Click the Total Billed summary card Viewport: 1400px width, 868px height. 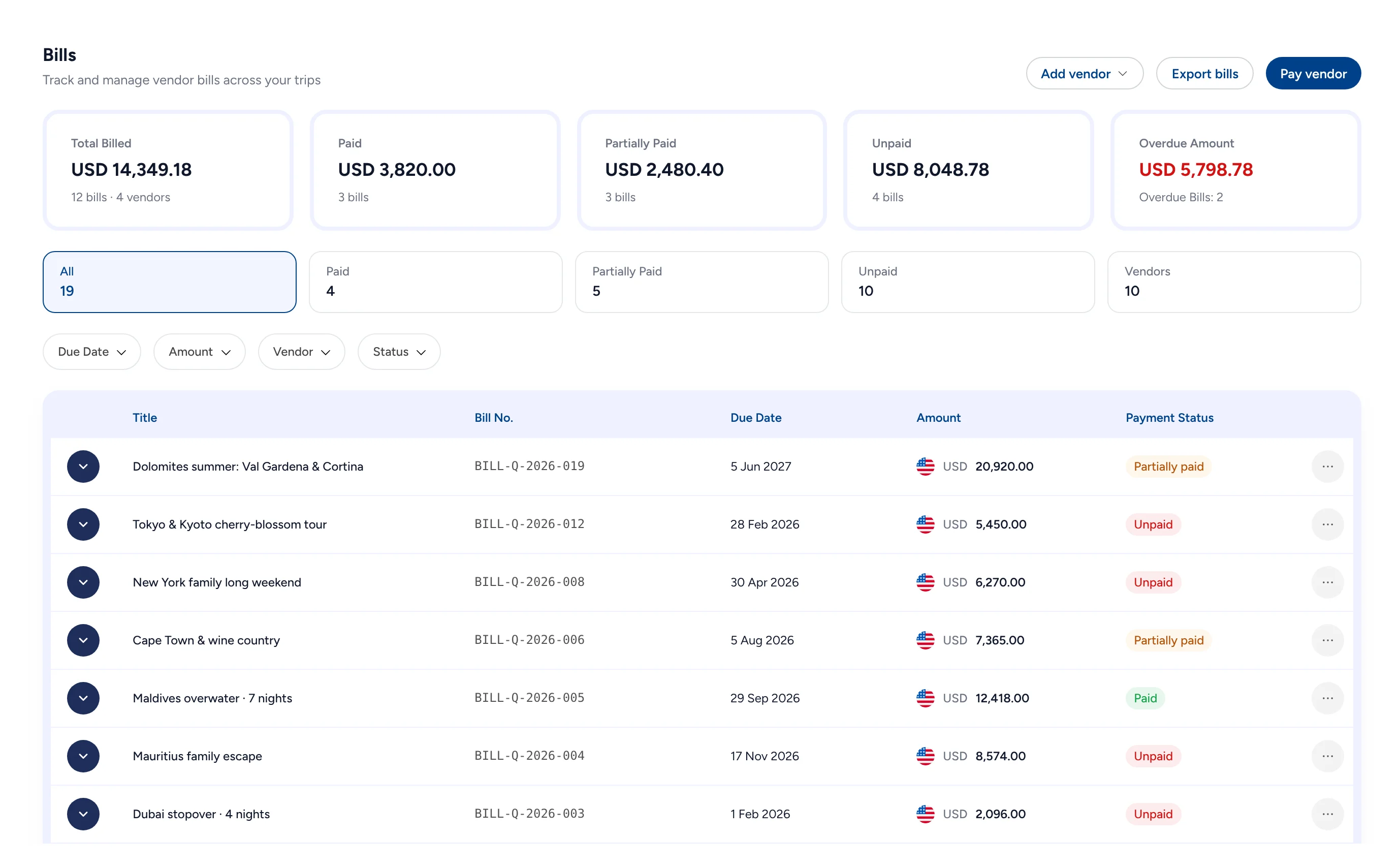pos(168,170)
